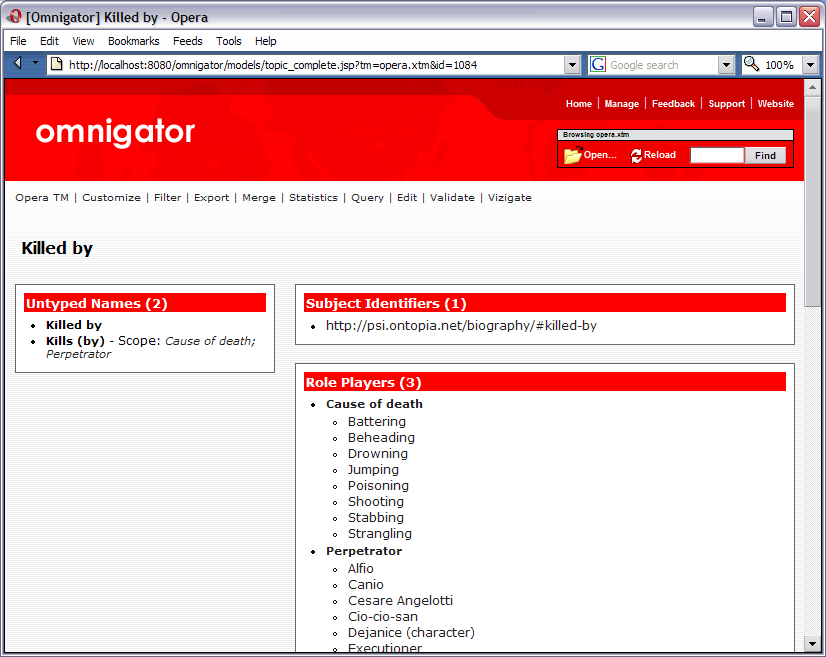
Task: Click the Find button
Action: click(x=765, y=155)
